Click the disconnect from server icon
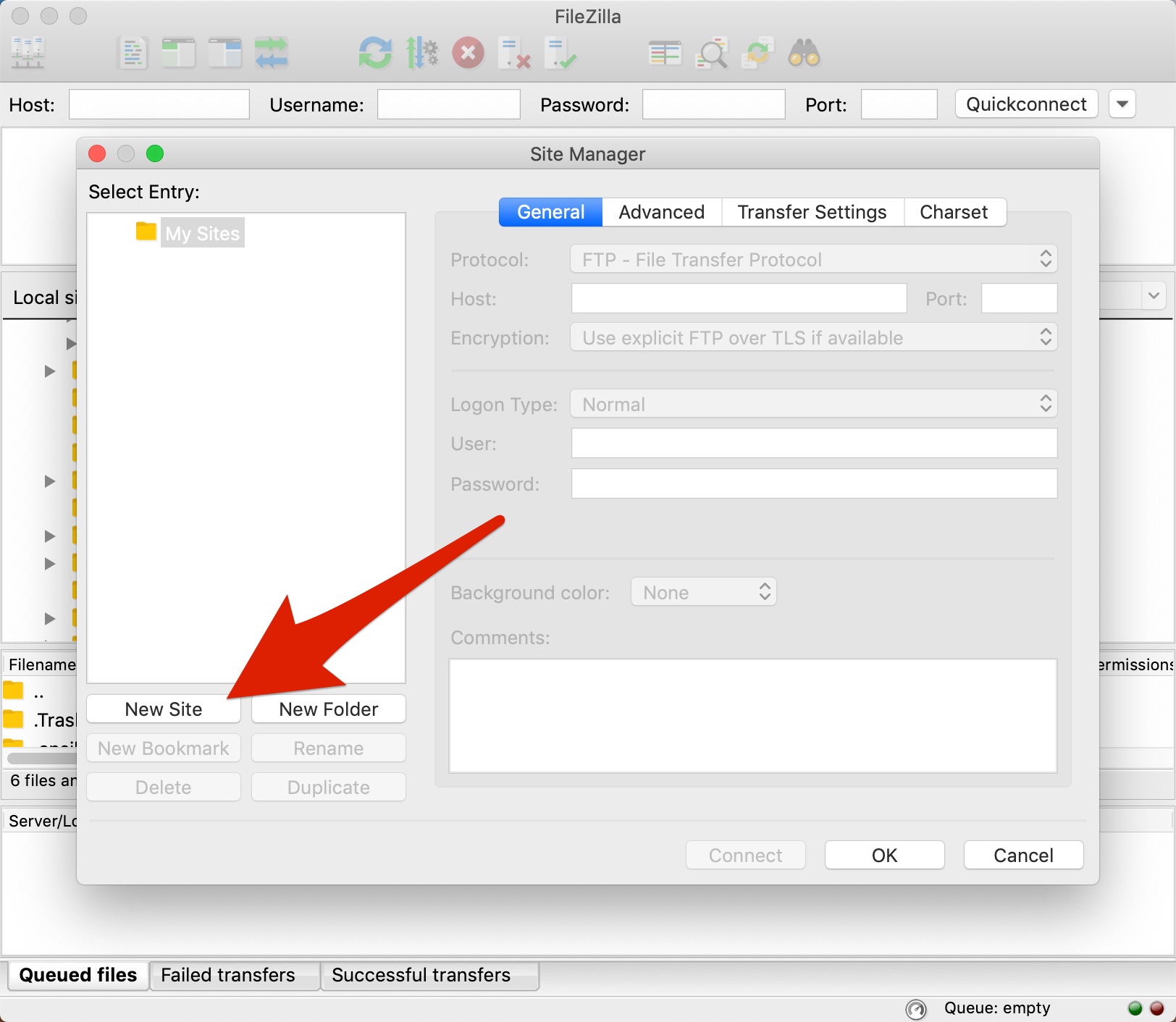The height and width of the screenshot is (1022, 1176). click(515, 53)
